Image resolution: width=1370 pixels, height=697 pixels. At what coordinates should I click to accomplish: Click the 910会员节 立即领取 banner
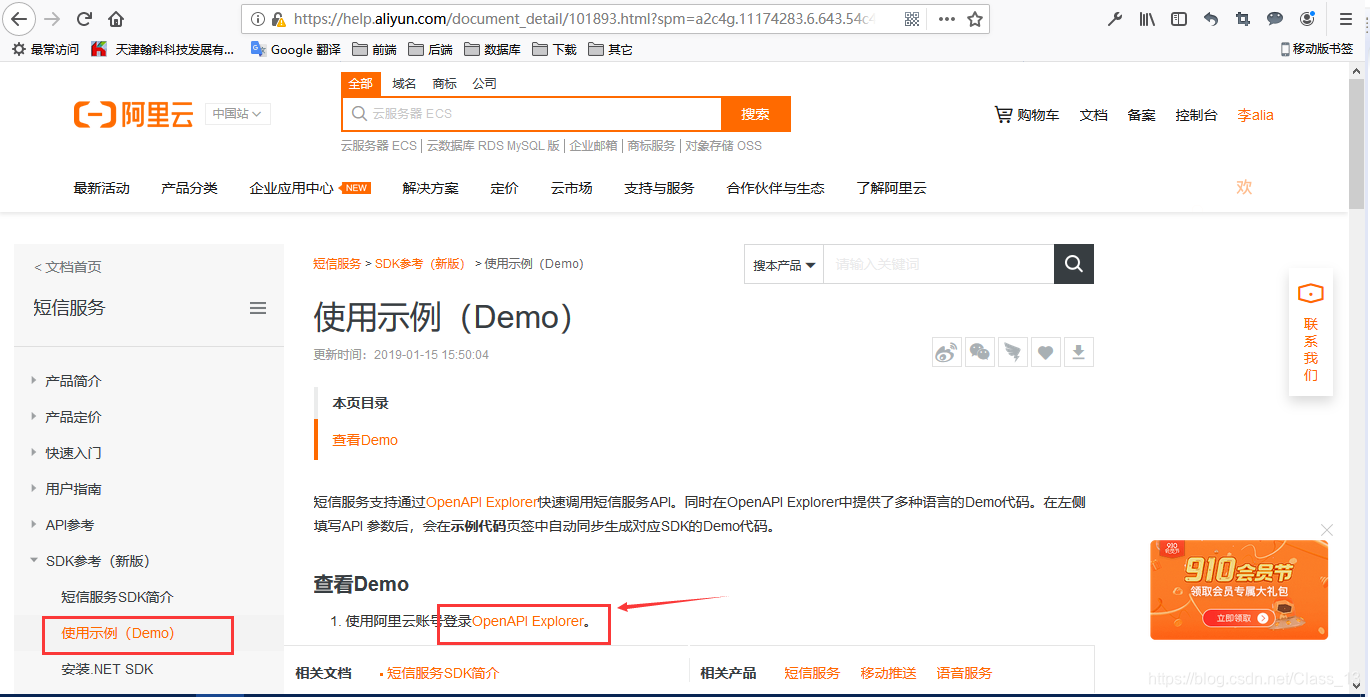[1239, 589]
